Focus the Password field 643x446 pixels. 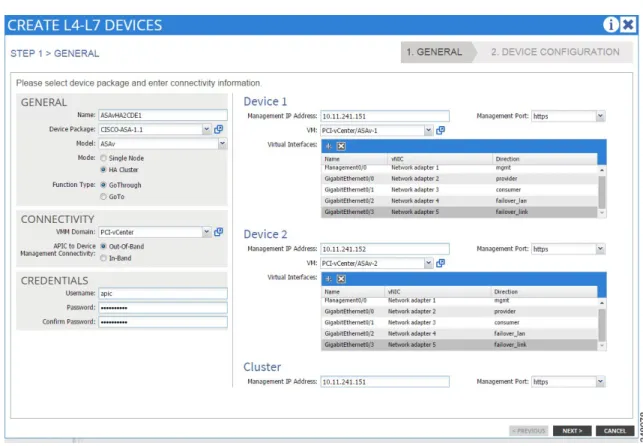pos(163,307)
